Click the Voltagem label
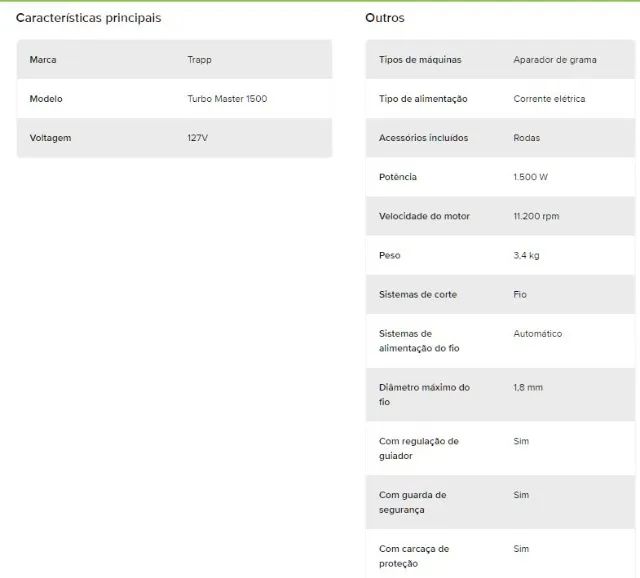The width and height of the screenshot is (640, 578). pyautogui.click(x=50, y=138)
